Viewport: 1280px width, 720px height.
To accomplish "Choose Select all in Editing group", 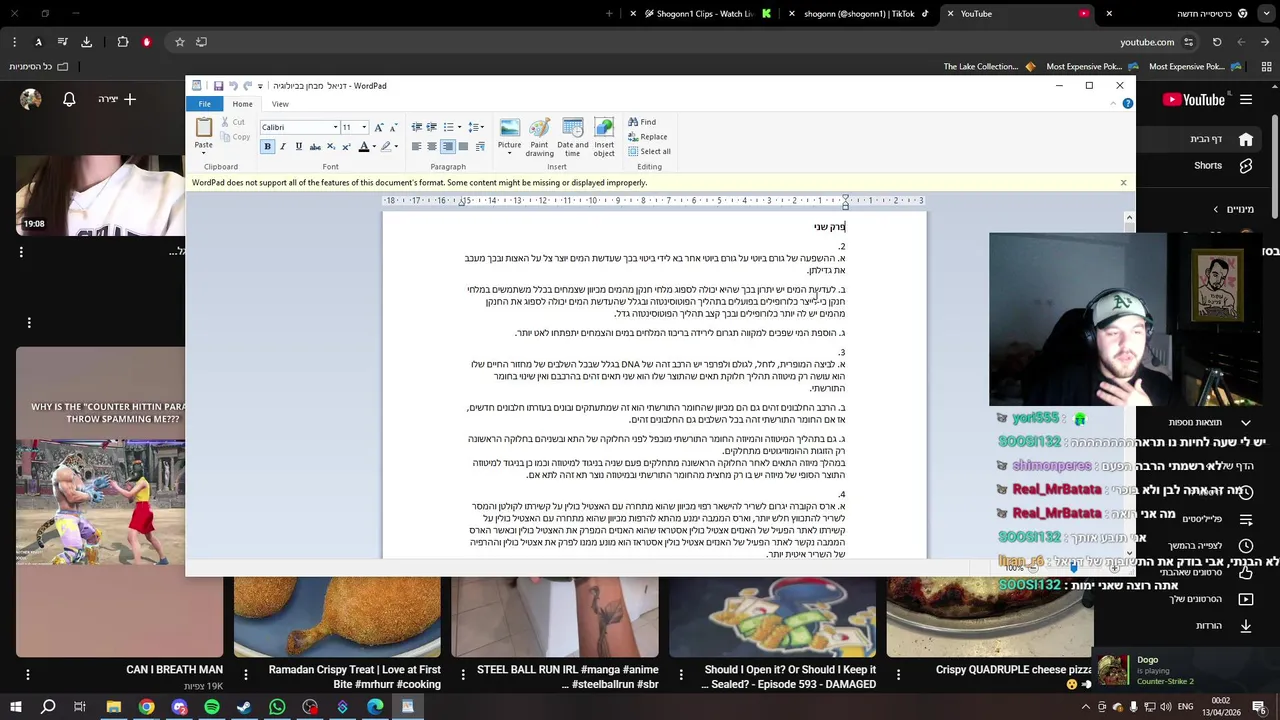I will click(x=649, y=152).
